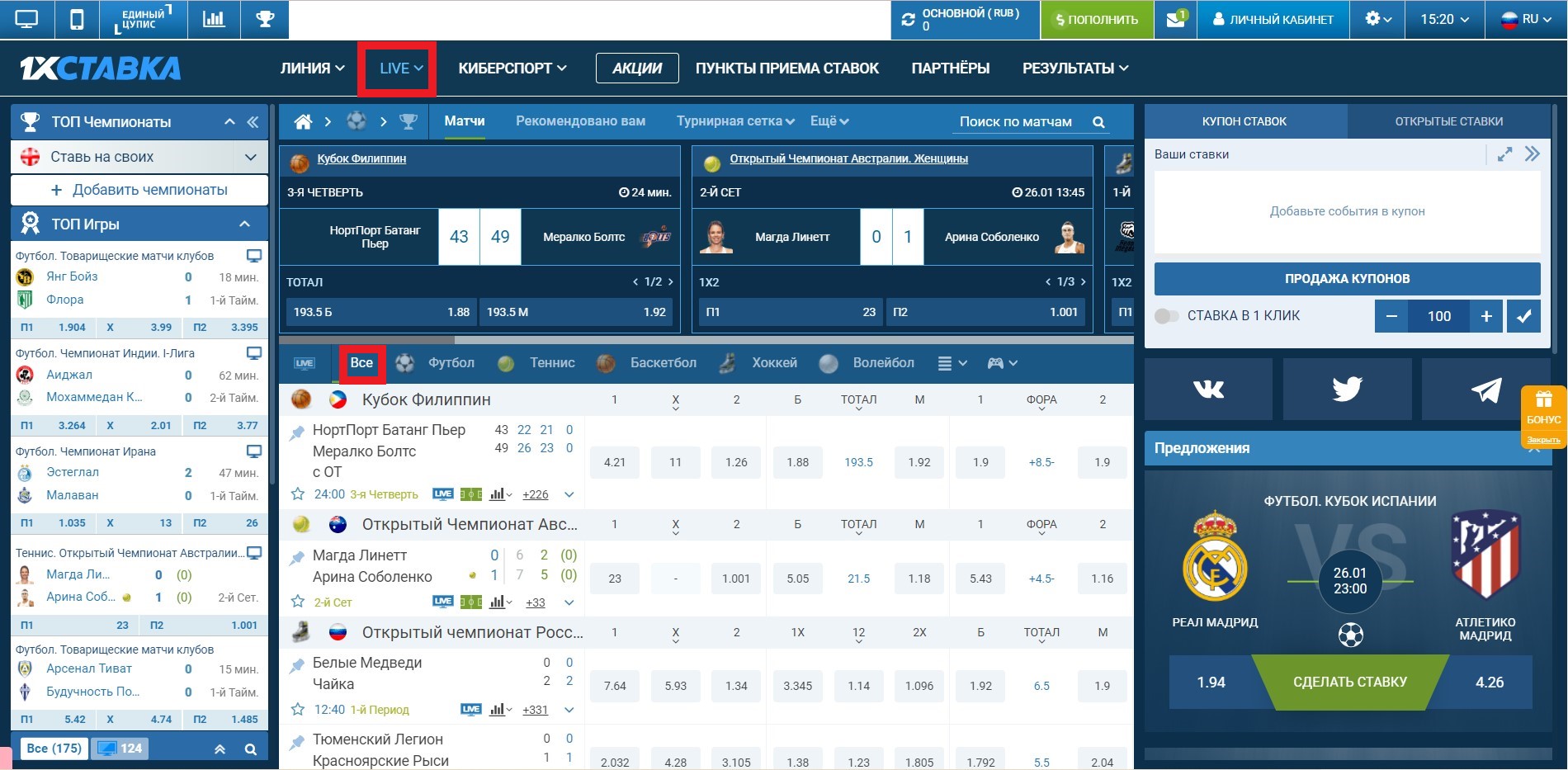Viewport: 1568px width, 770px height.
Task: Open Twitter social network tile
Action: pos(1347,389)
